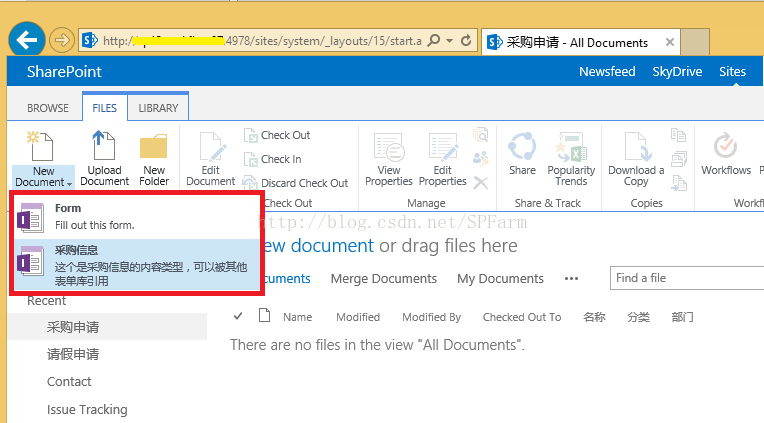Click the New Document page icon

click(x=41, y=146)
